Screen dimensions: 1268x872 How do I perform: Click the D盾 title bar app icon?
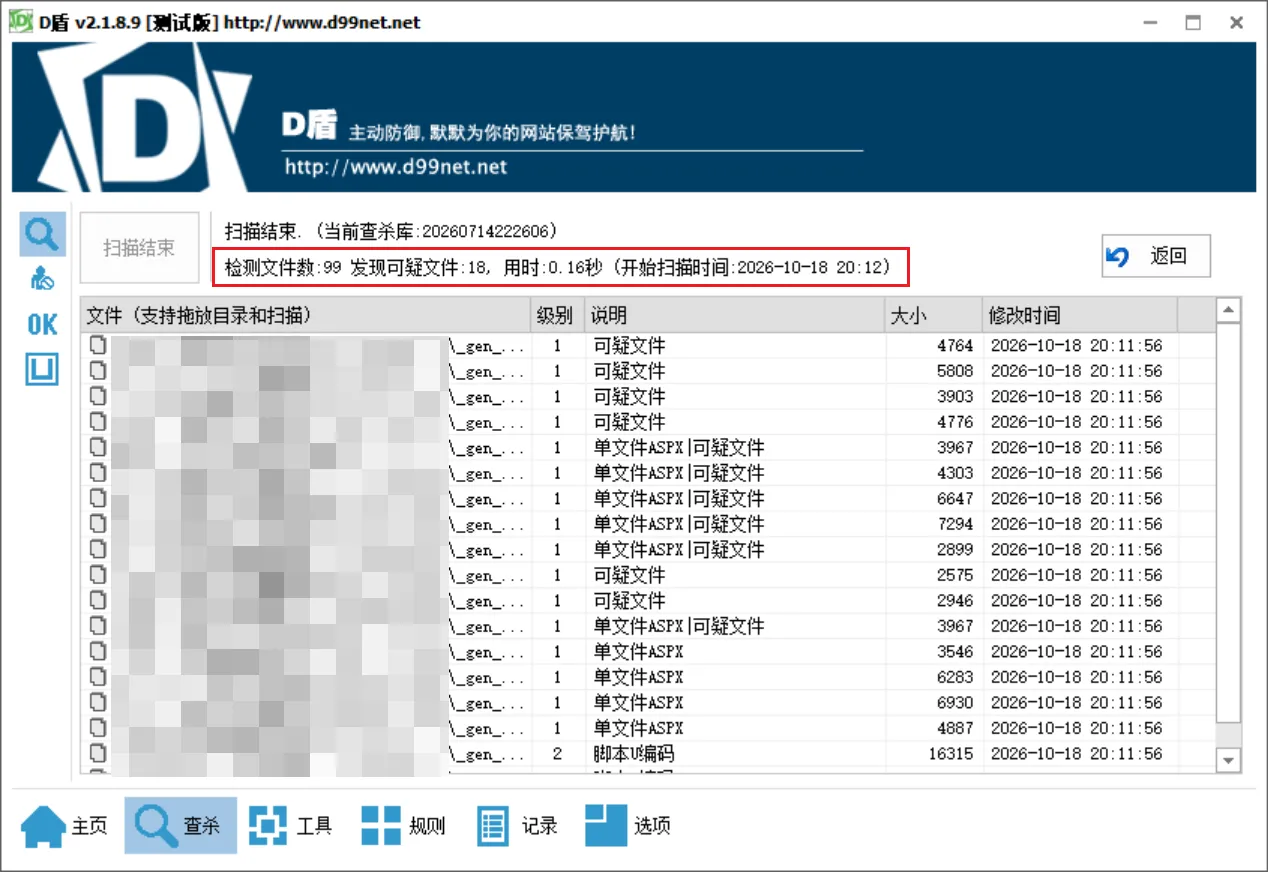21,22
